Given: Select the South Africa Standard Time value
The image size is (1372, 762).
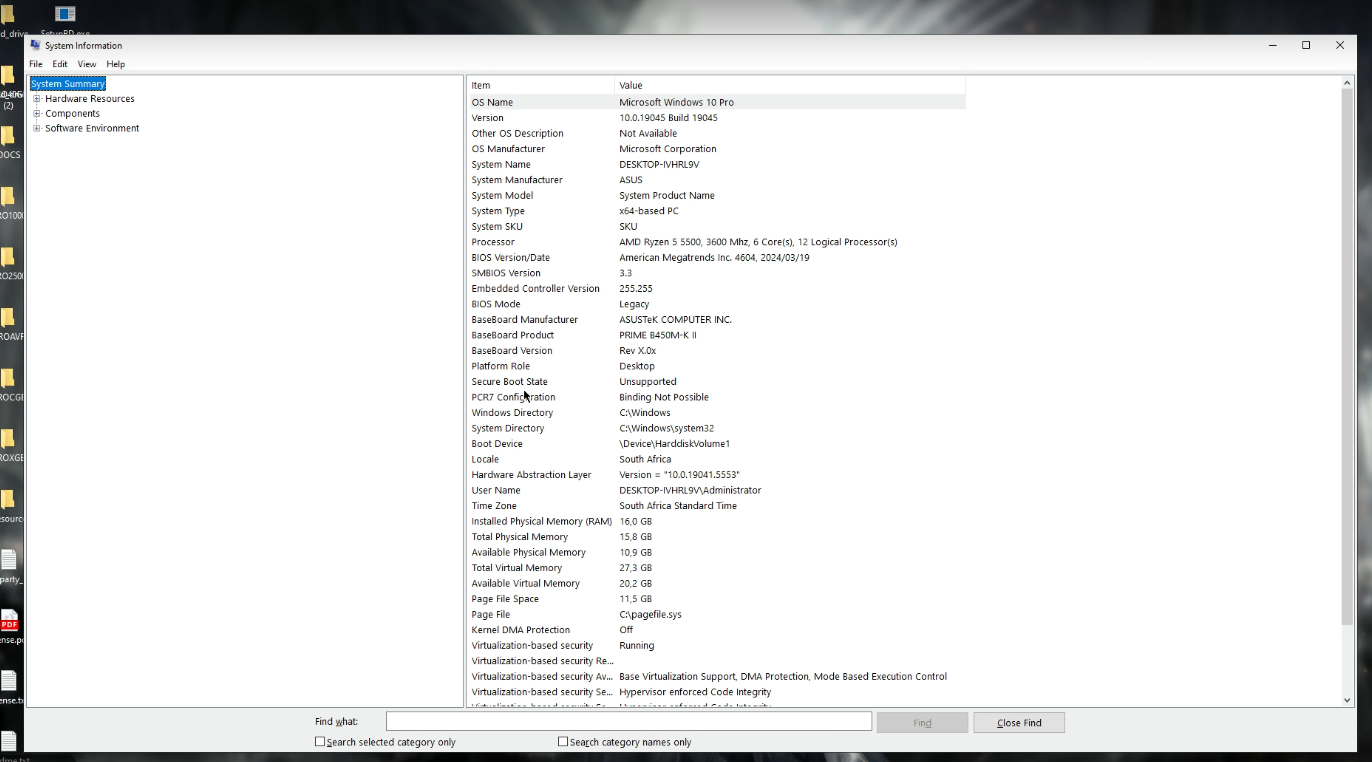Looking at the screenshot, I should tap(678, 506).
